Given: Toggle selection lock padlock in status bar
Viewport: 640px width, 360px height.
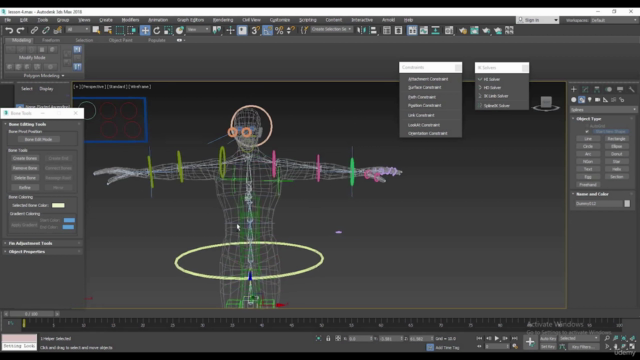Looking at the screenshot, I should (328, 338).
